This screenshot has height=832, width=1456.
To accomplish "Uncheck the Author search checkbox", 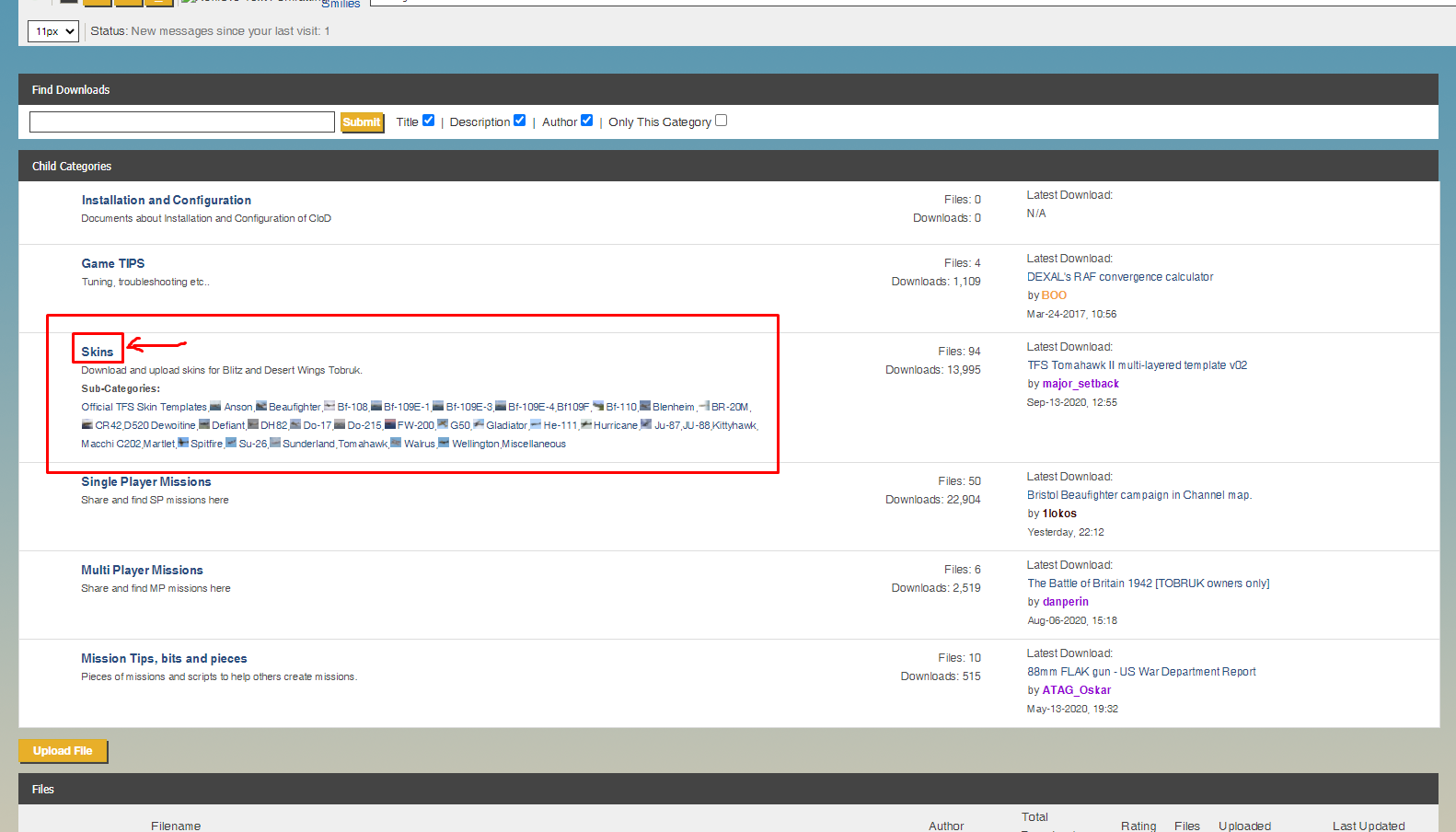I will click(586, 121).
